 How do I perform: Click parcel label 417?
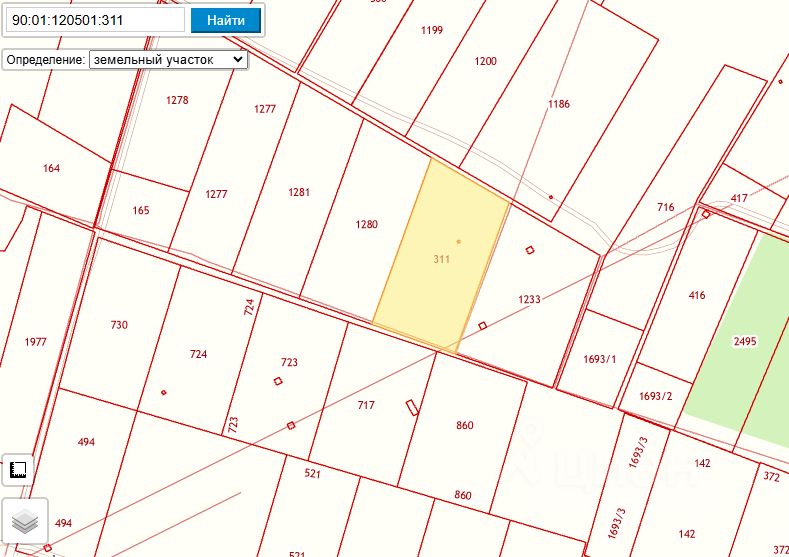coord(739,198)
